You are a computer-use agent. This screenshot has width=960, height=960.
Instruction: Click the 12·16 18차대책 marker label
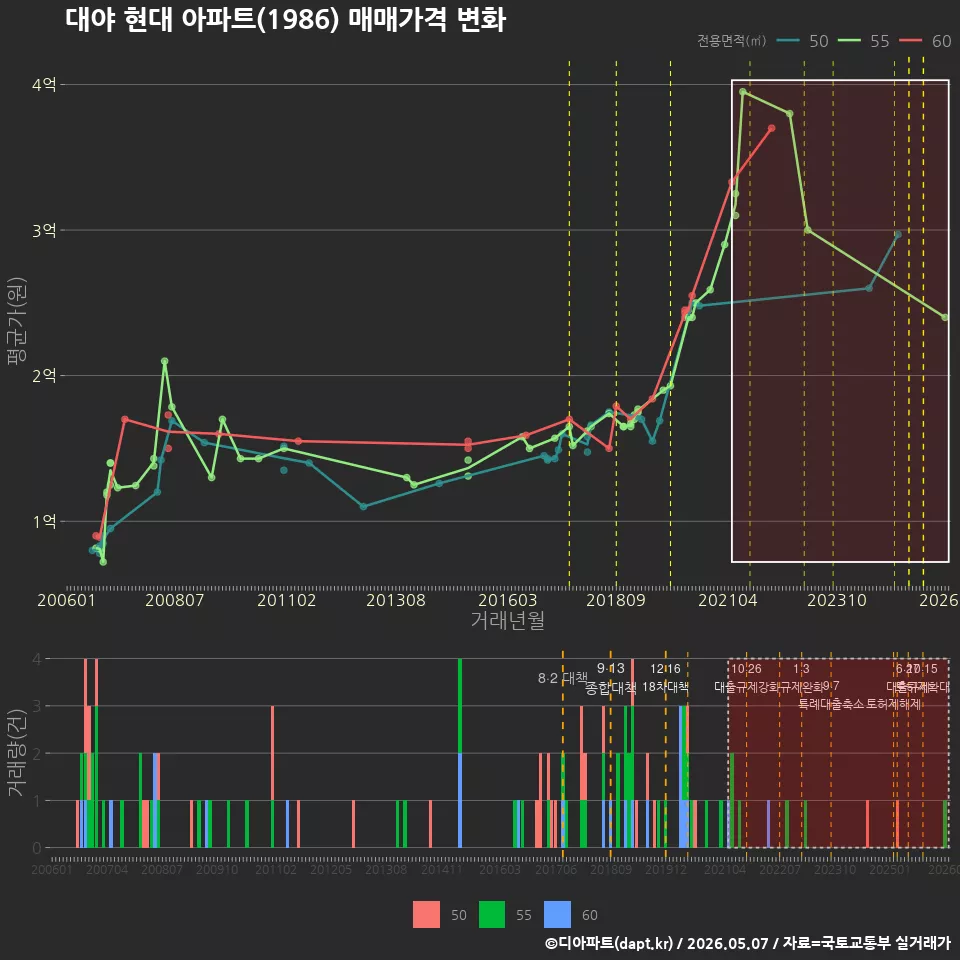click(666, 678)
